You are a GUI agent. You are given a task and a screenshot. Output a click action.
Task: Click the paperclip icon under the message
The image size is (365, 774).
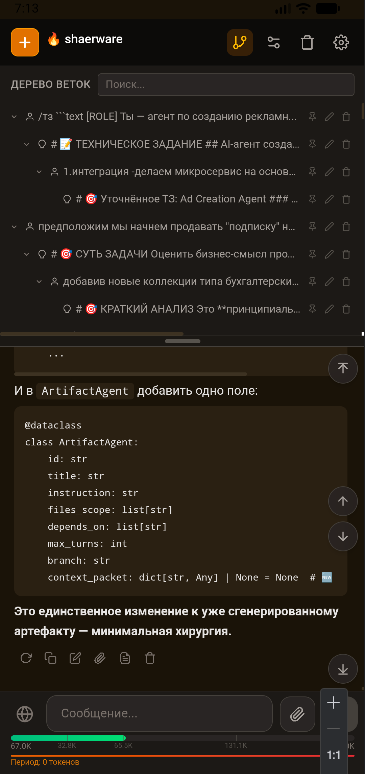coord(100,658)
